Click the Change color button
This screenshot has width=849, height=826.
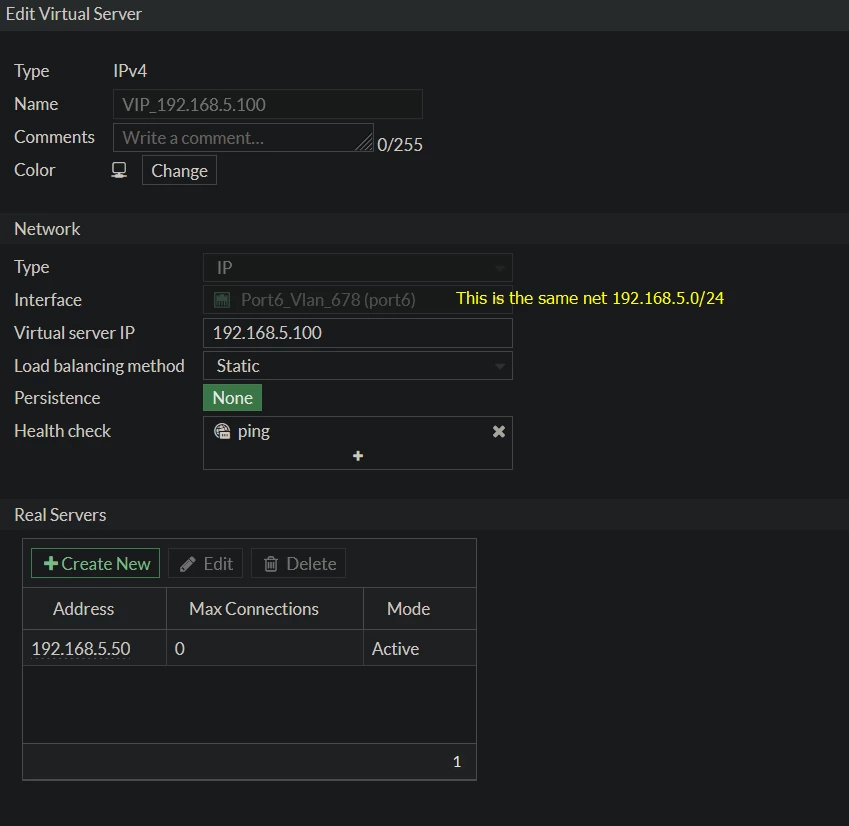pos(179,171)
